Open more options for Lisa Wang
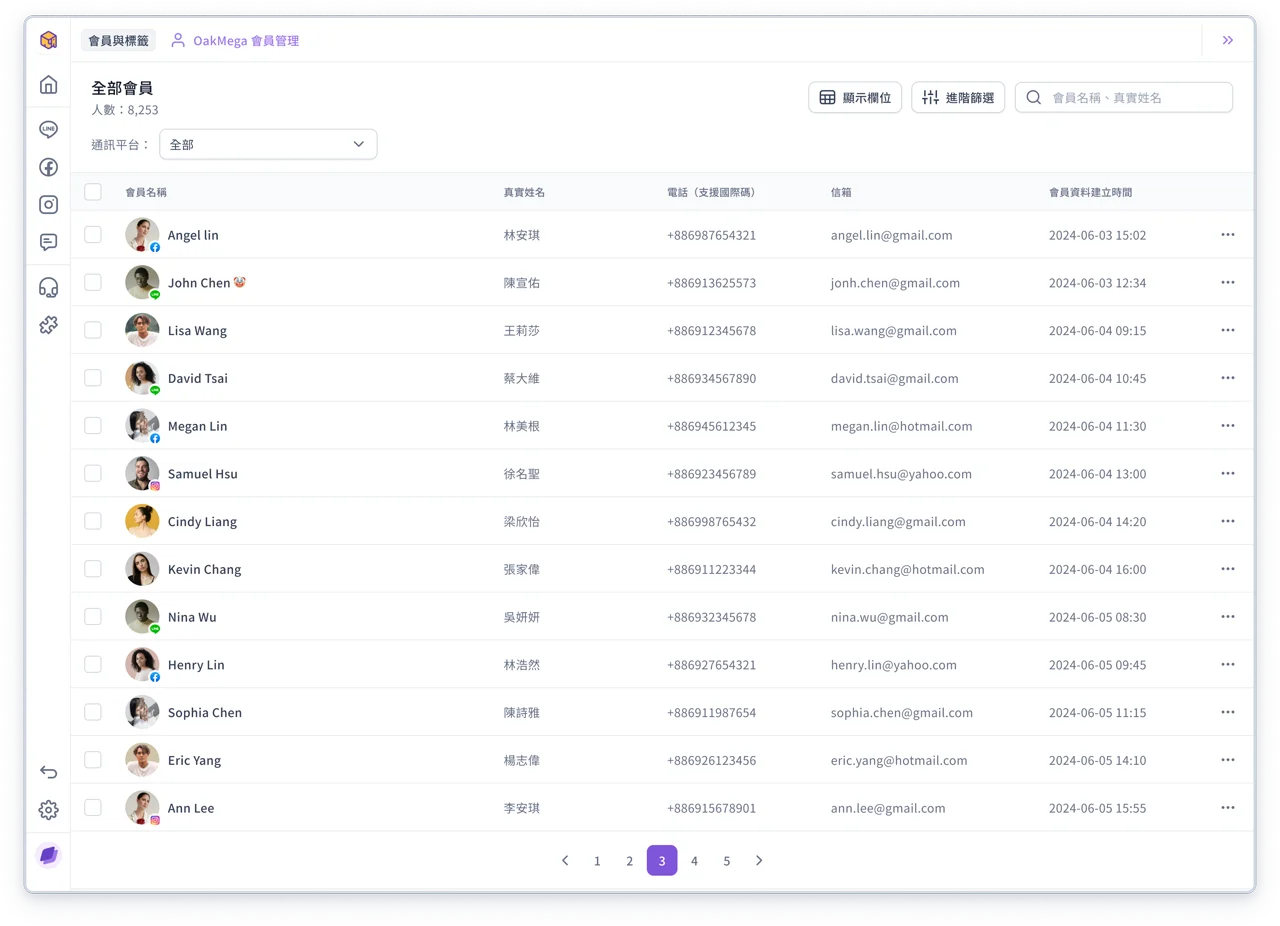The image size is (1280, 926). tap(1228, 330)
